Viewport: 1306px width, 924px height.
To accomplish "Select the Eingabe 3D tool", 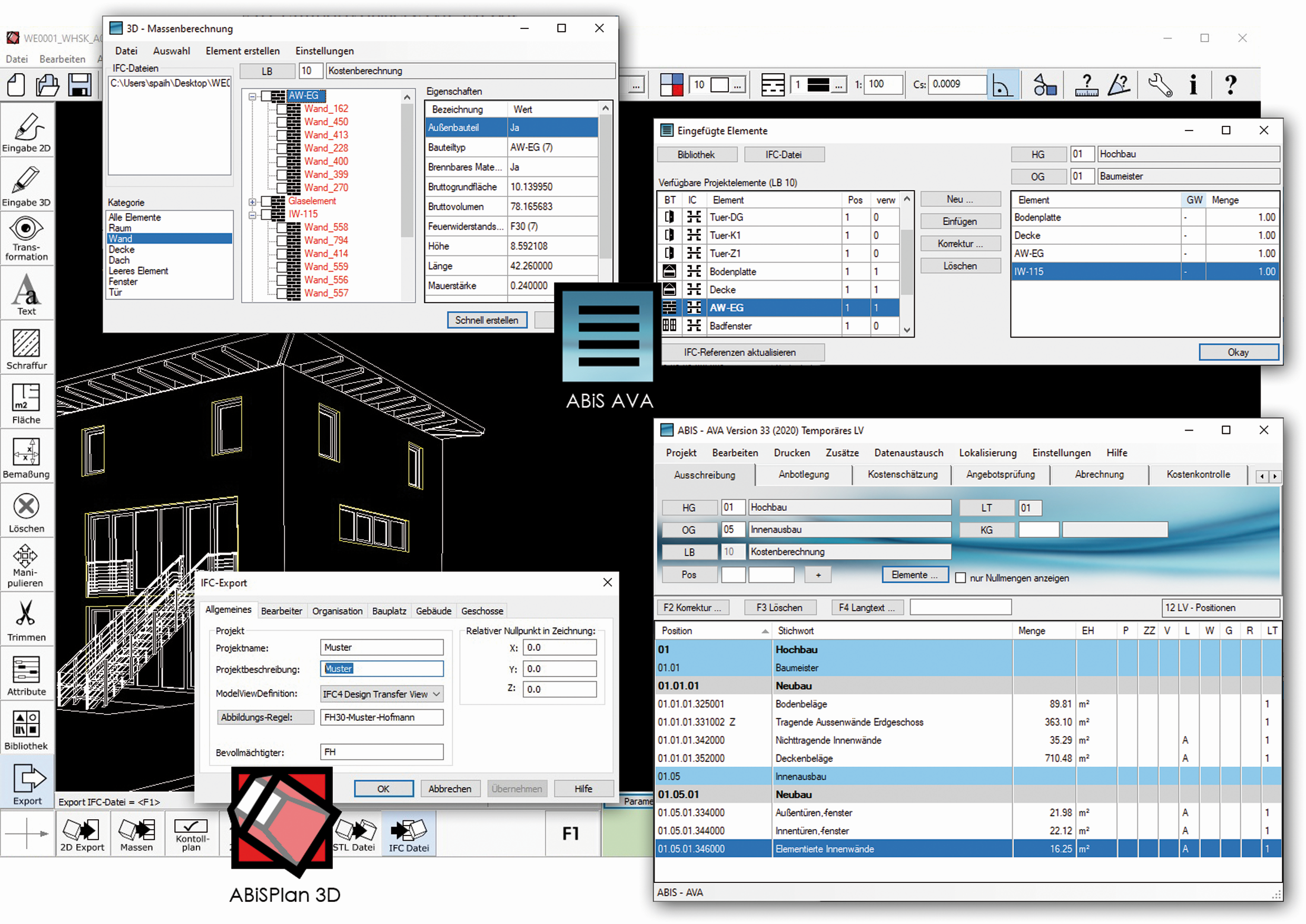I will coord(27,184).
